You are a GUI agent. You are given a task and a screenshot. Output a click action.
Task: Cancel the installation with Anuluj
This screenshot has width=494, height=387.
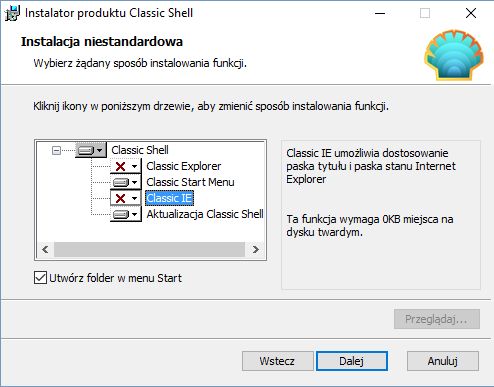[443, 361]
